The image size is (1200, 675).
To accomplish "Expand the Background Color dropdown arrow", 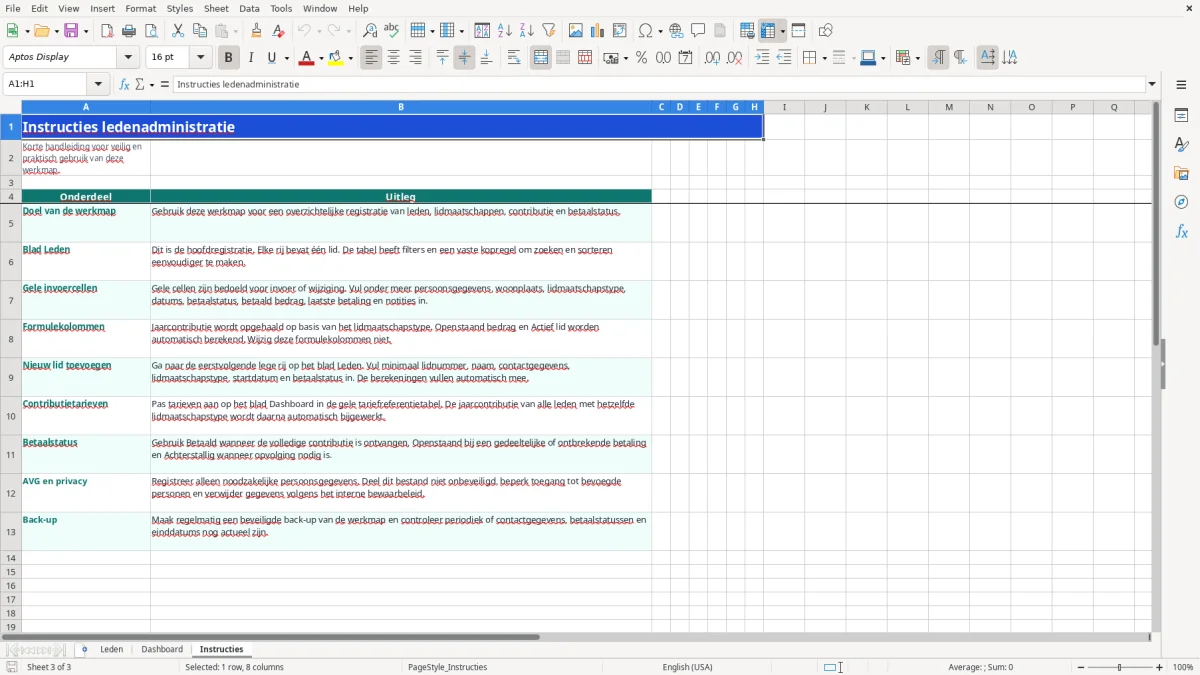I will 351,58.
